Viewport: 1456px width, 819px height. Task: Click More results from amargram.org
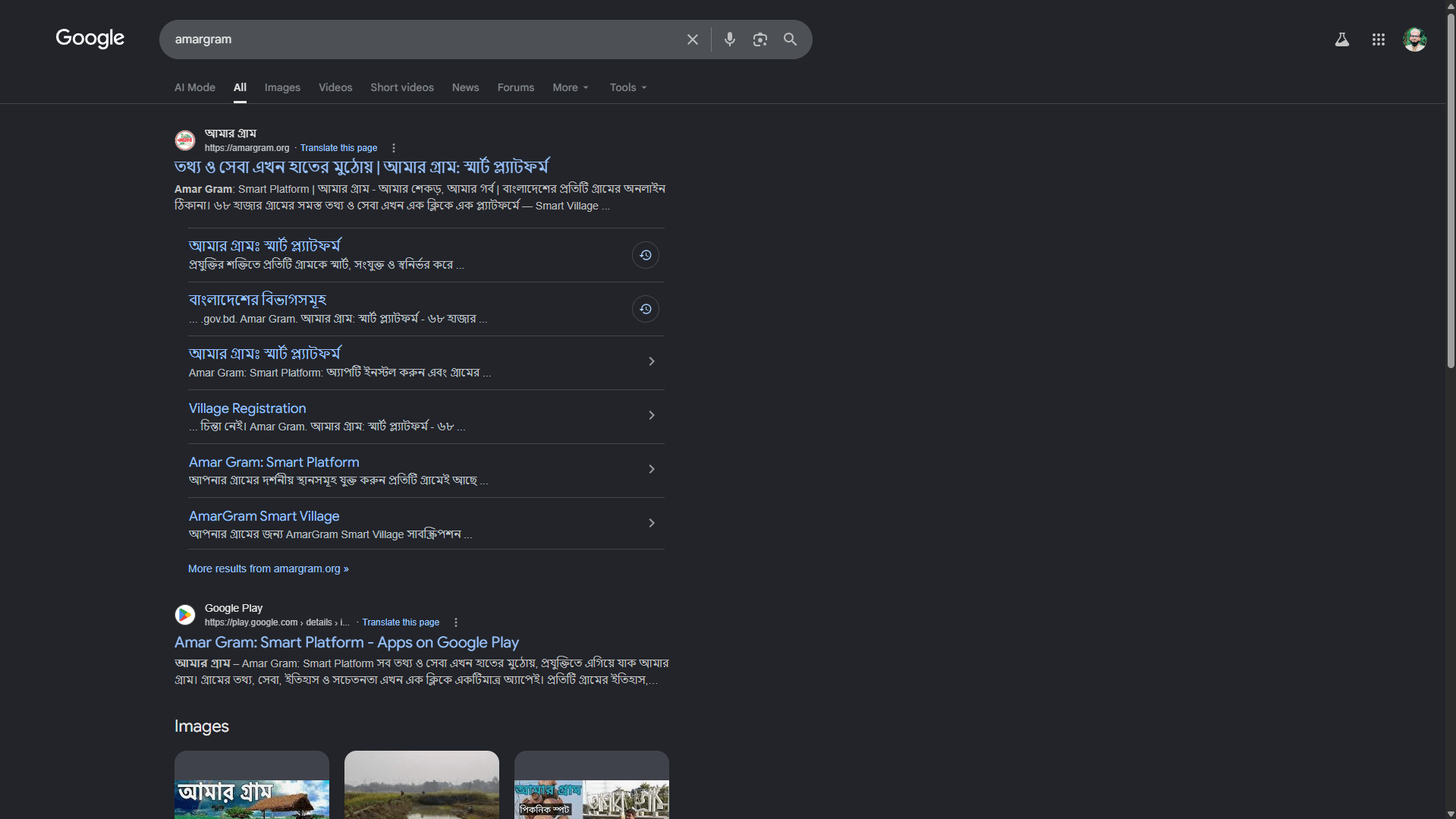[269, 569]
